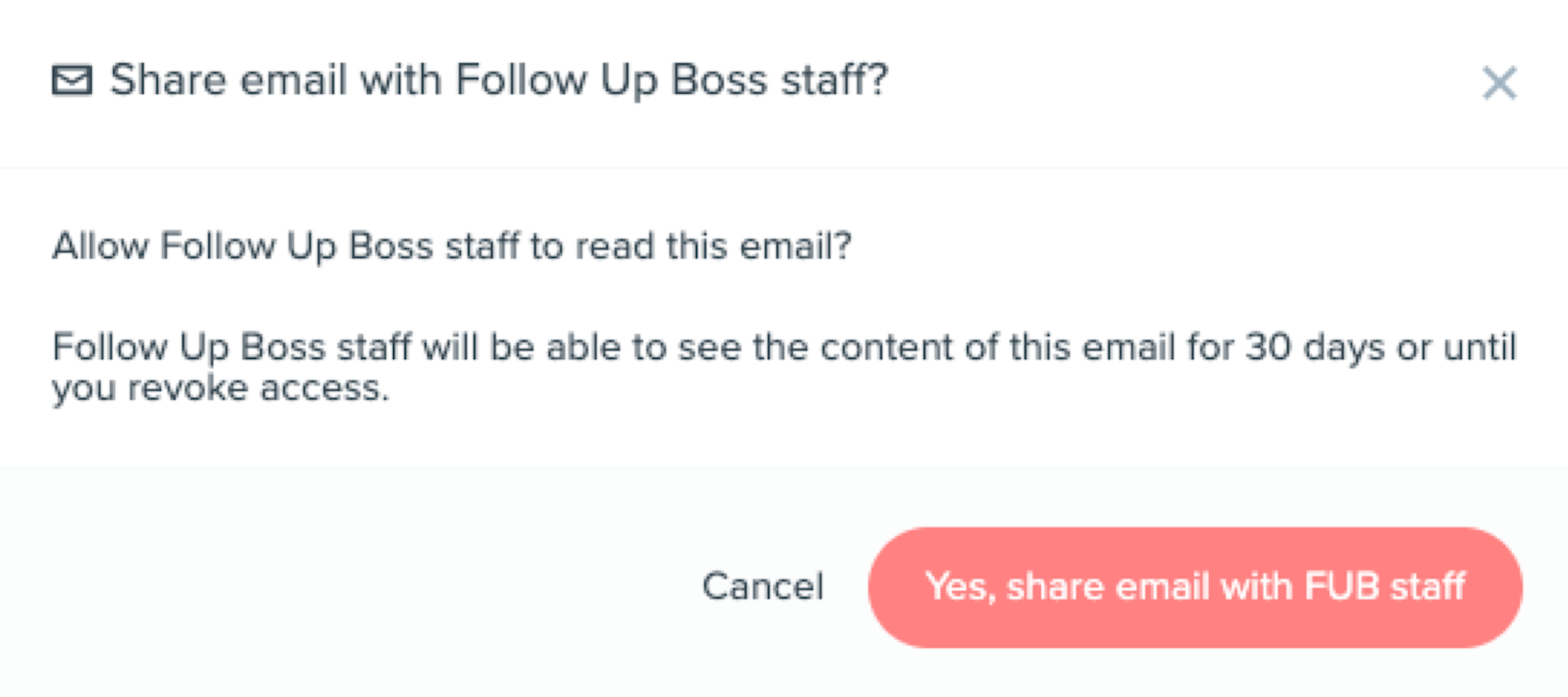Tap the gray X in the header corner
The image size is (1568, 697).
click(x=1499, y=82)
